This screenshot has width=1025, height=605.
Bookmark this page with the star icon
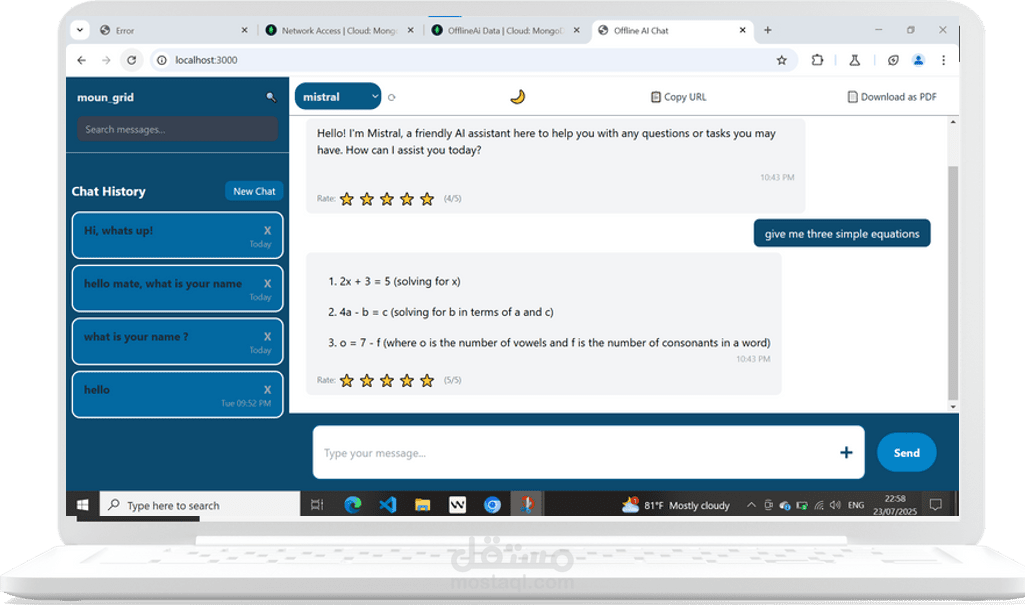782,60
